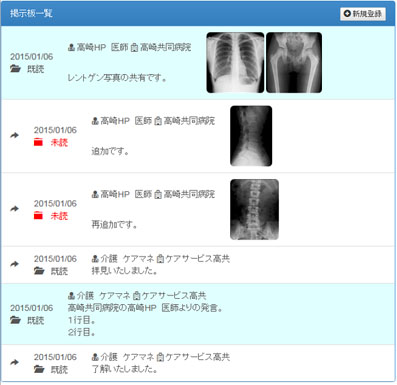Click the user icon in 追加です post
The height and width of the screenshot is (385, 397).
pos(95,121)
